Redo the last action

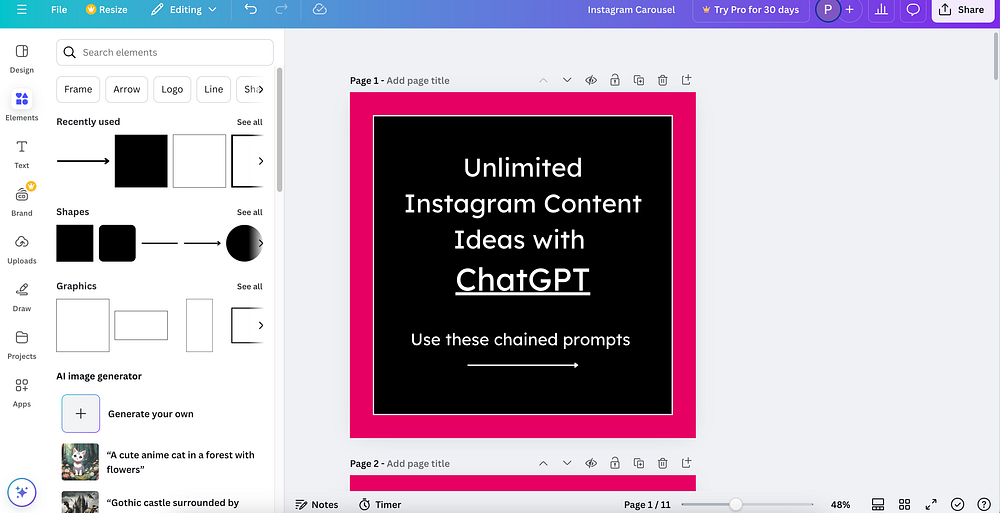pos(281,10)
